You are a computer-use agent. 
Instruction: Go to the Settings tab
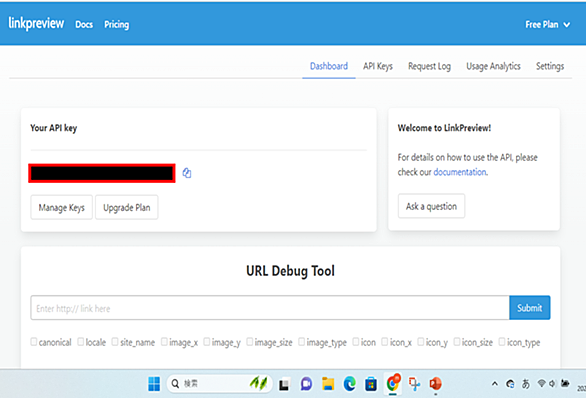click(550, 66)
